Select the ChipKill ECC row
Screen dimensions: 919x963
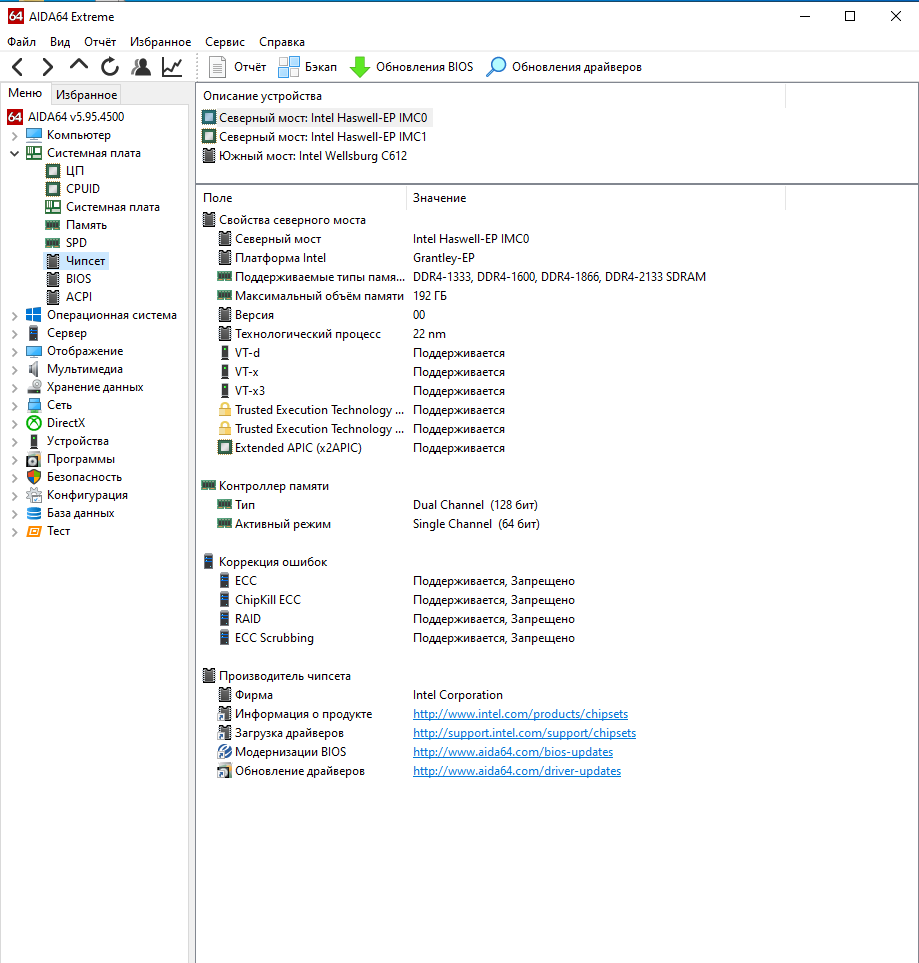[x=396, y=600]
